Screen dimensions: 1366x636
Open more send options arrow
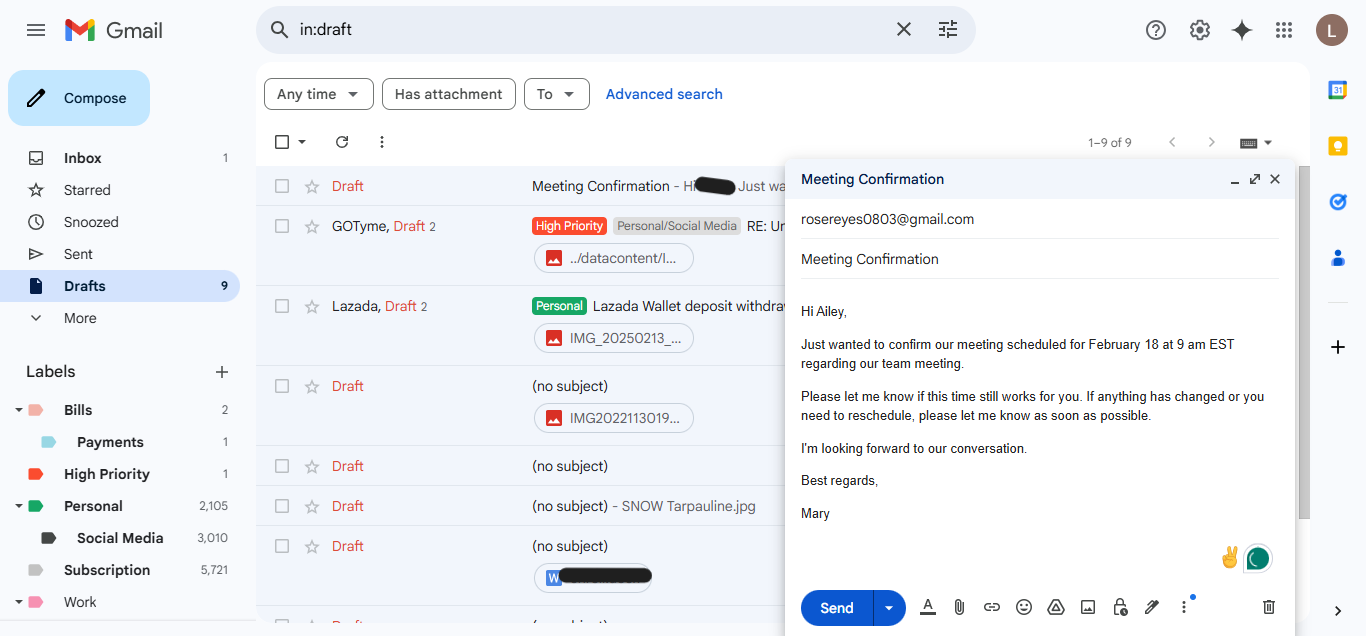(889, 608)
